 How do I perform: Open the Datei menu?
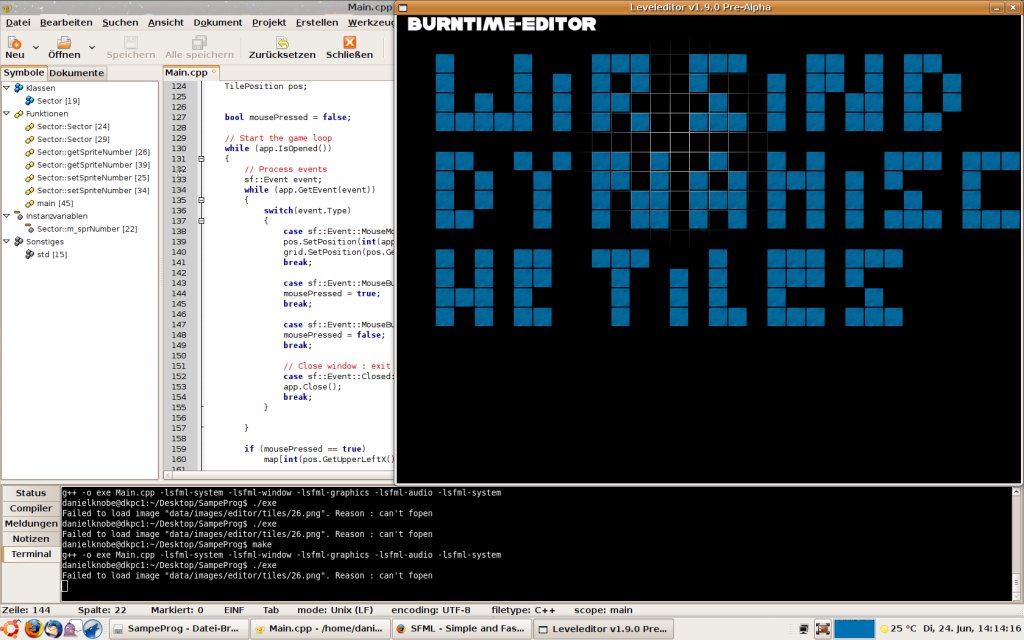tap(18, 22)
